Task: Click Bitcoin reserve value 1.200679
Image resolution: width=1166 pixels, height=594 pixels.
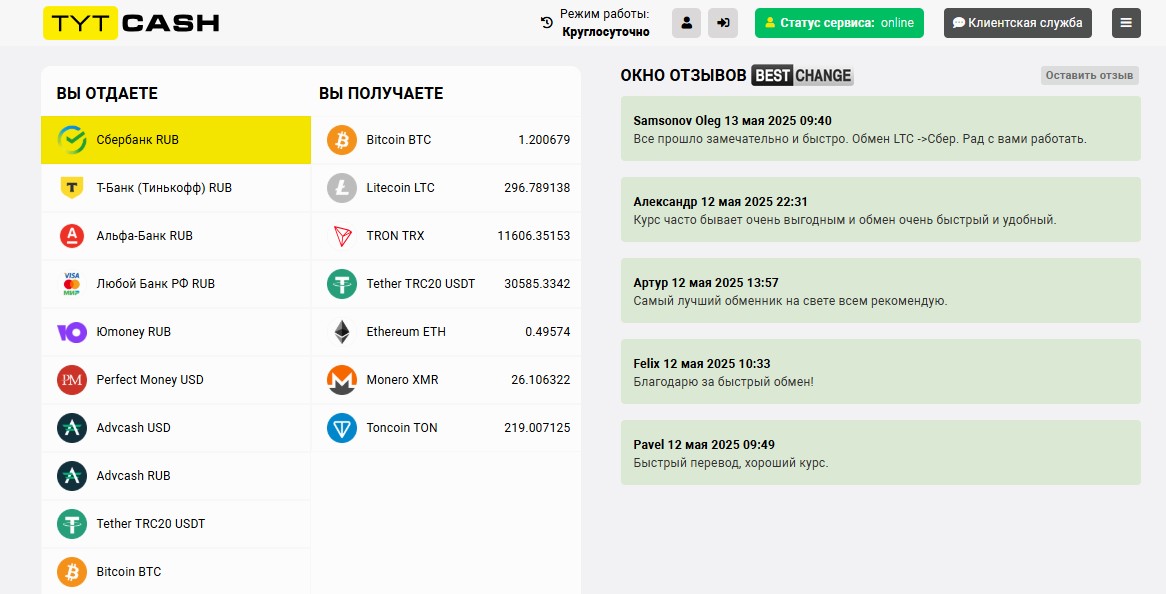Action: tap(544, 140)
